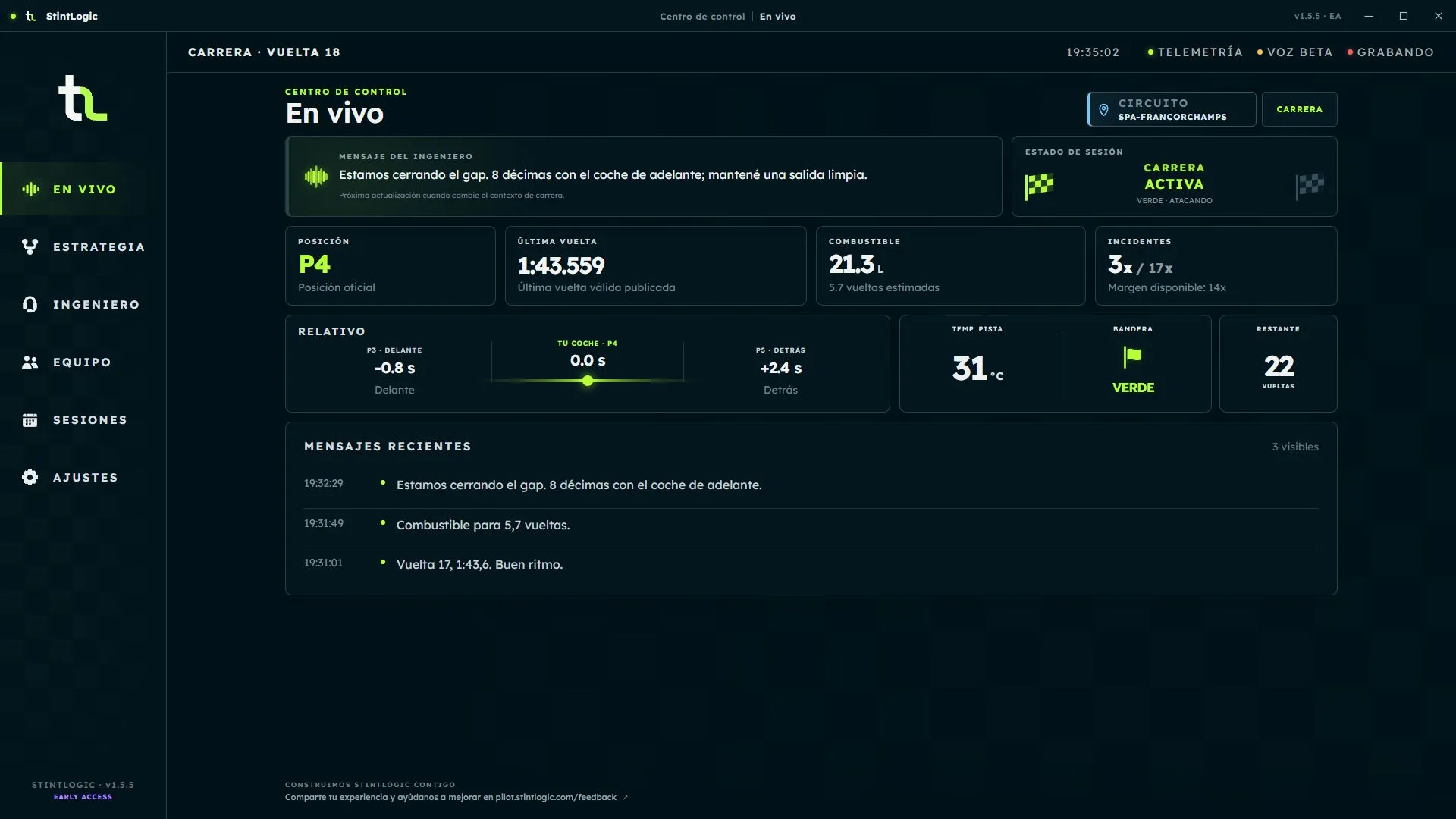
Task: Click the Estrategia branch icon
Action: 30,246
